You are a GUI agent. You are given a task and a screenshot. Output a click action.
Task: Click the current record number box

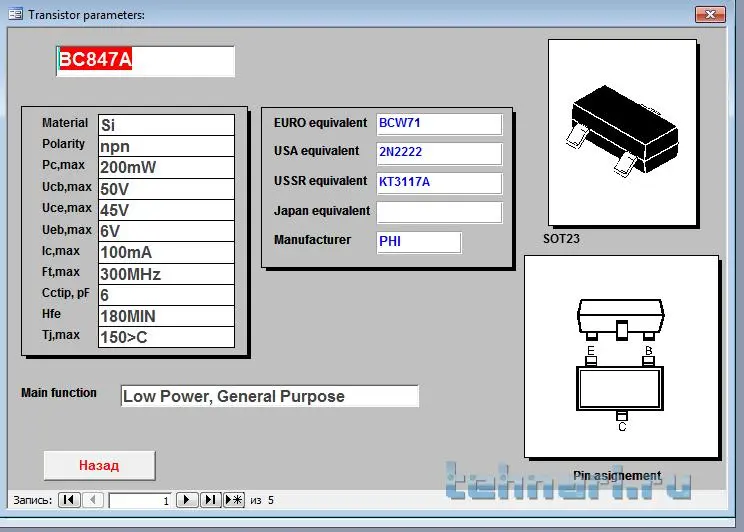point(140,500)
